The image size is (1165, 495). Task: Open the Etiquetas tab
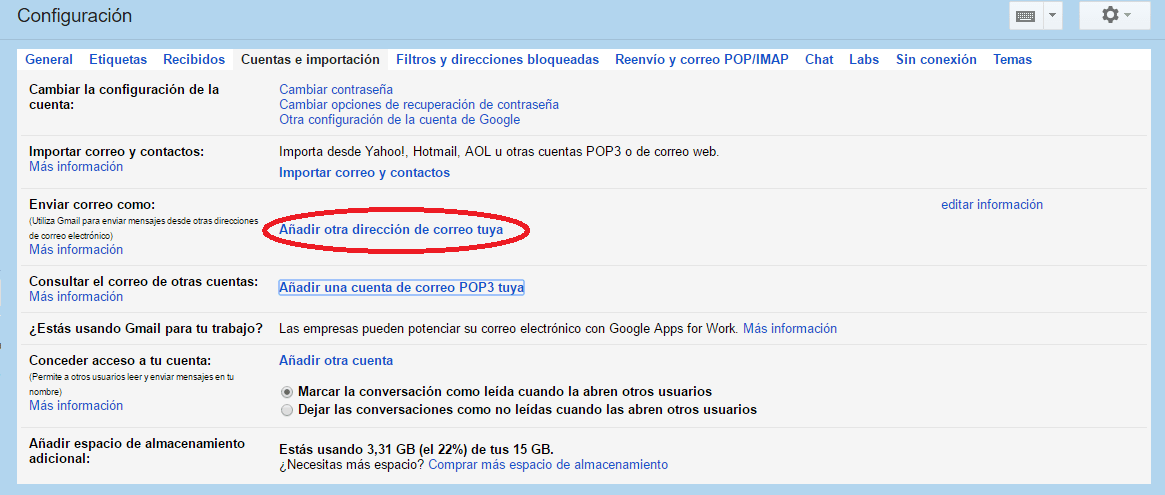(x=118, y=60)
